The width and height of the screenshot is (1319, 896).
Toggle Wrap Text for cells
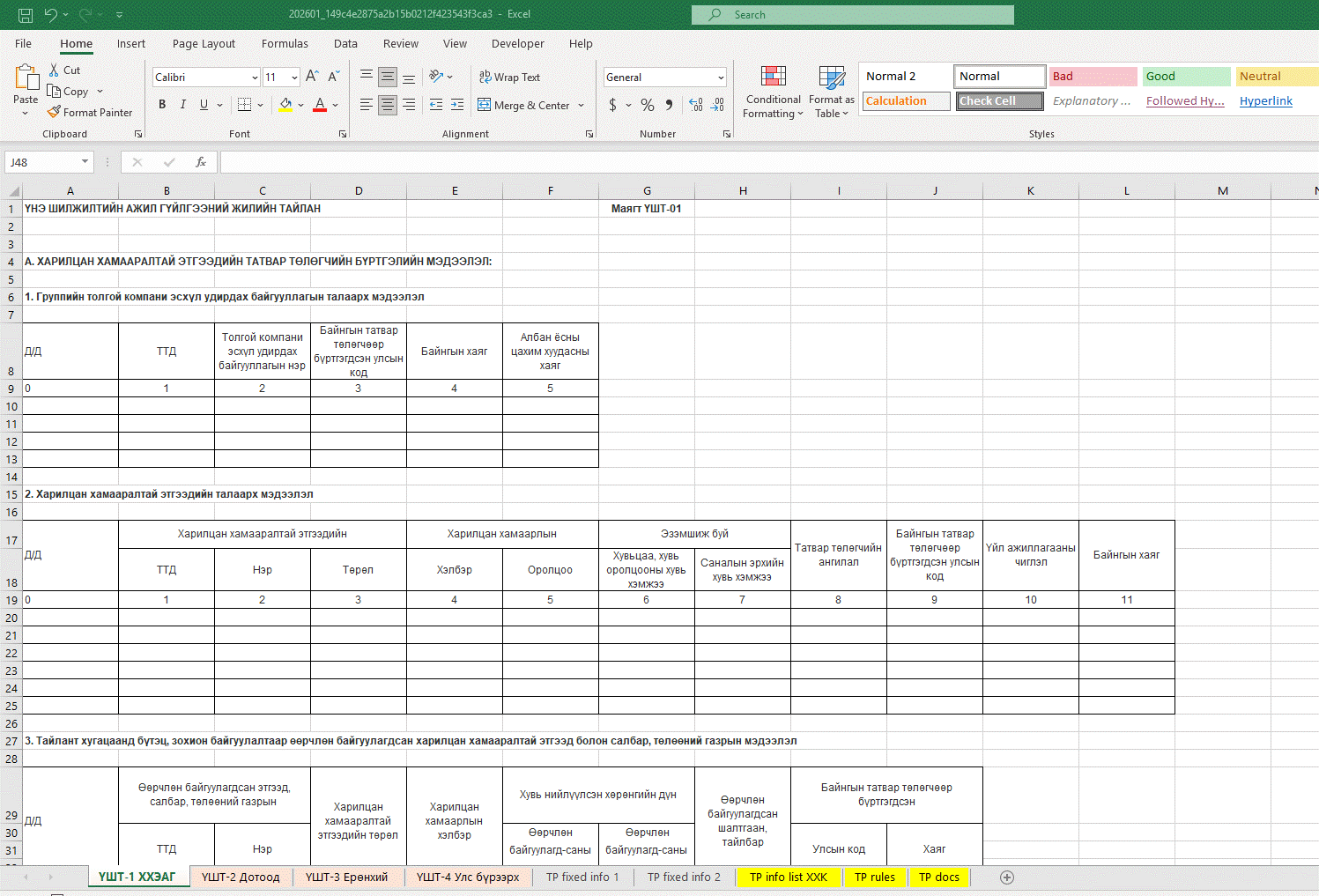click(x=509, y=78)
